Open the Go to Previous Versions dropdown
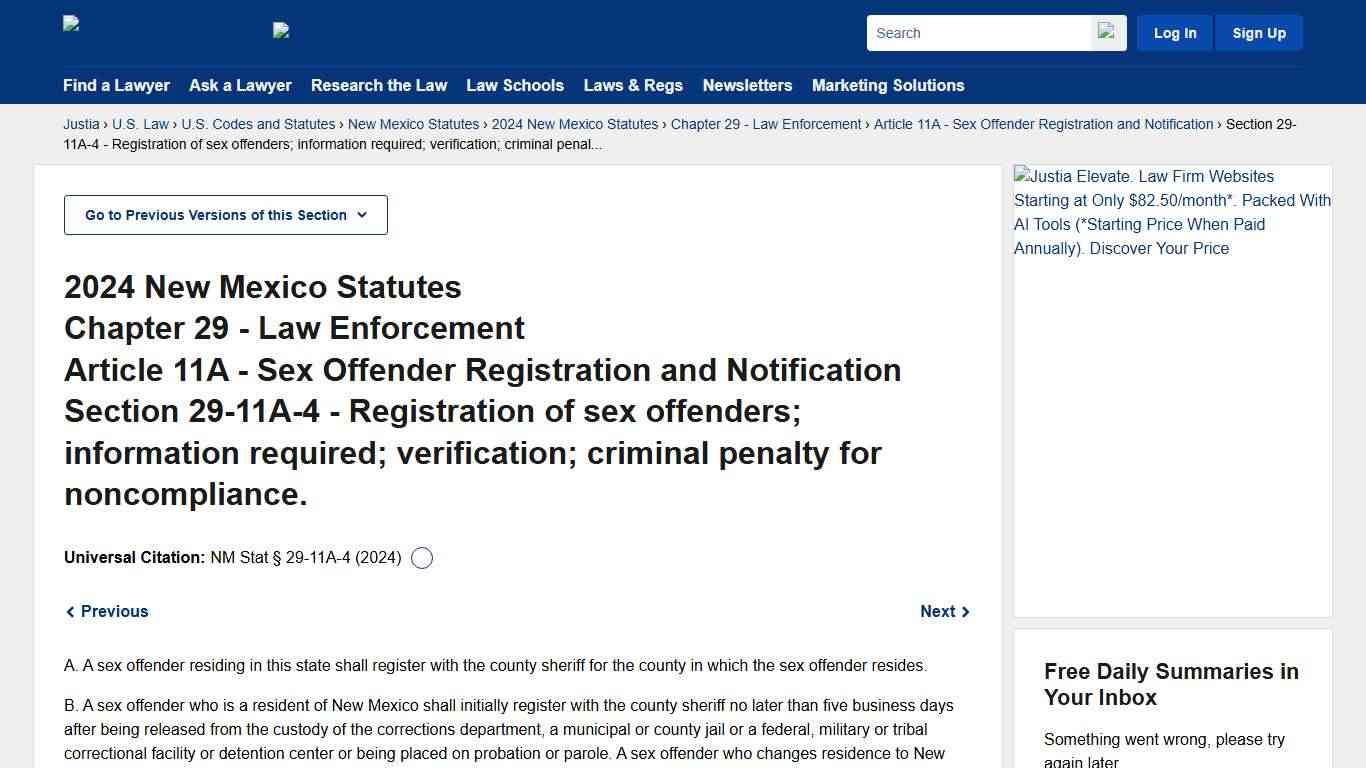 pos(225,214)
